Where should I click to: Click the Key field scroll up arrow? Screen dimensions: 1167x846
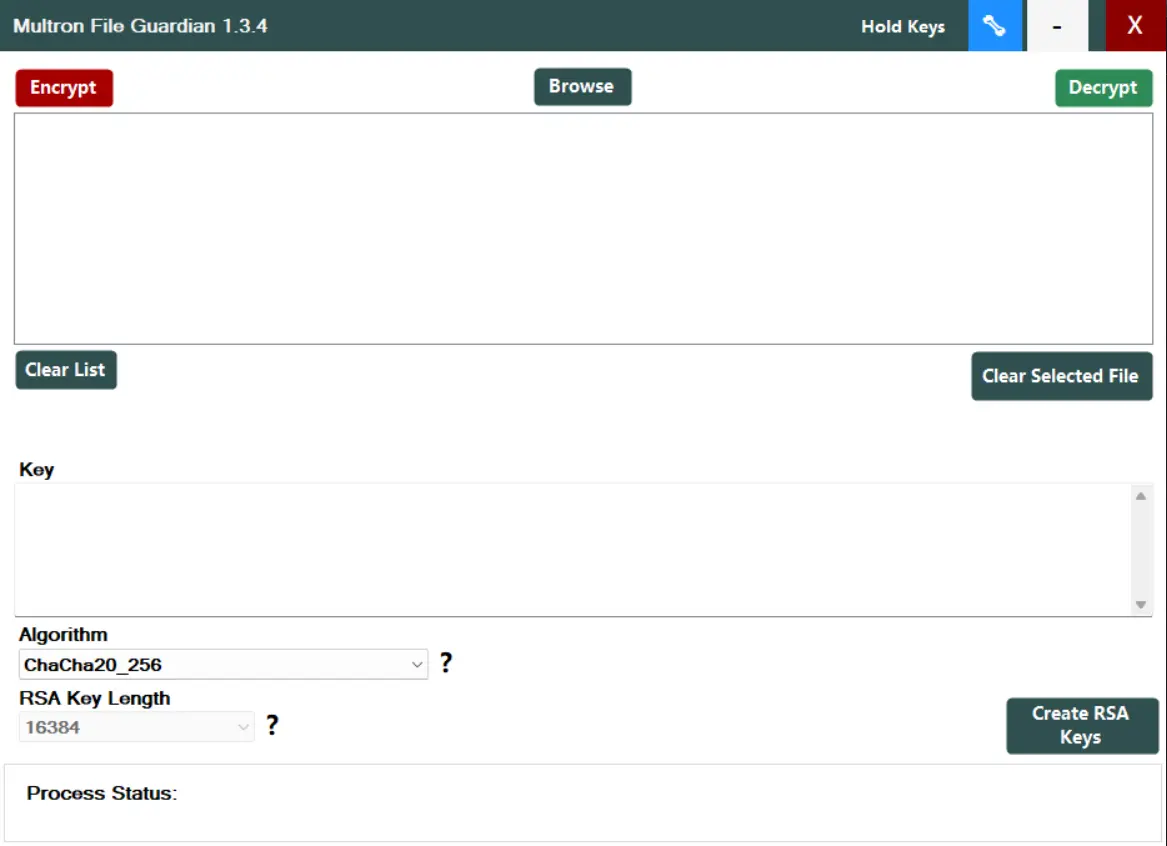click(1141, 496)
